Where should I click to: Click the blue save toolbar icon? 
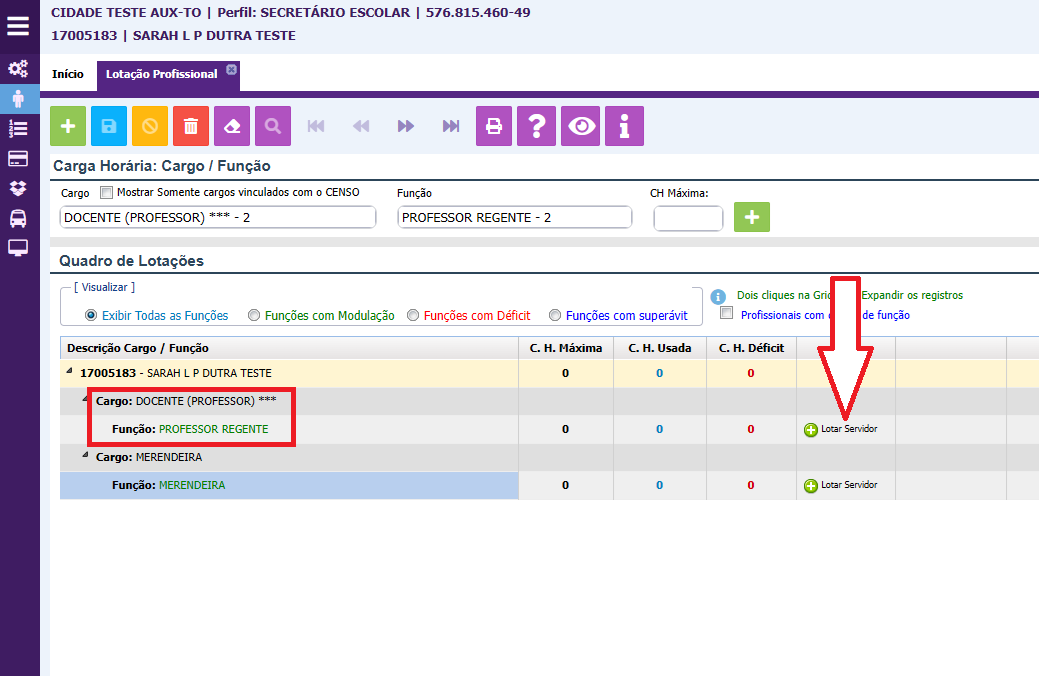(109, 126)
